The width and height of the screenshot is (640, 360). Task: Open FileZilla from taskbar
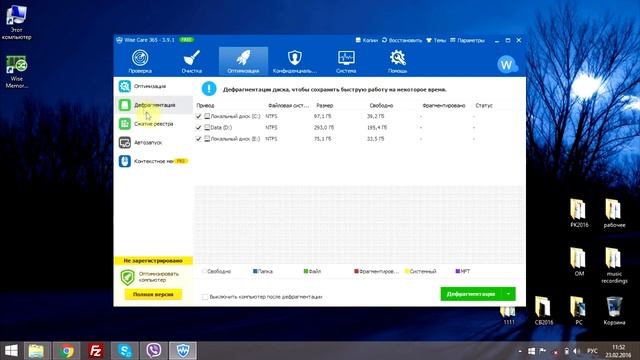pos(95,351)
